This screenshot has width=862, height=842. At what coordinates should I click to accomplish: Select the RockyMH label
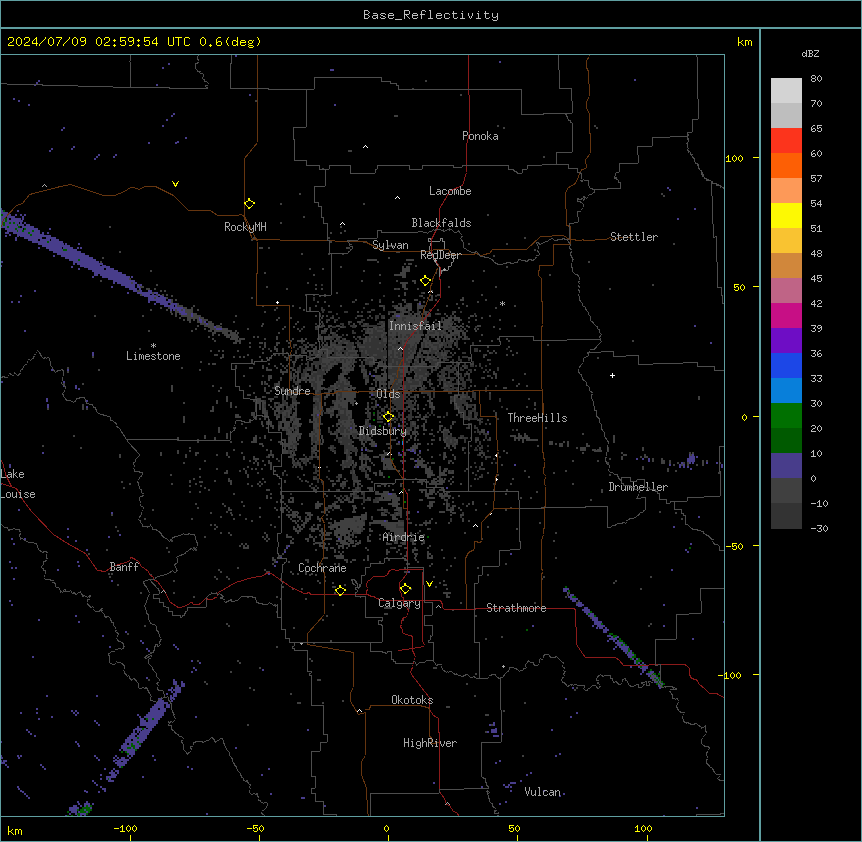click(x=245, y=226)
